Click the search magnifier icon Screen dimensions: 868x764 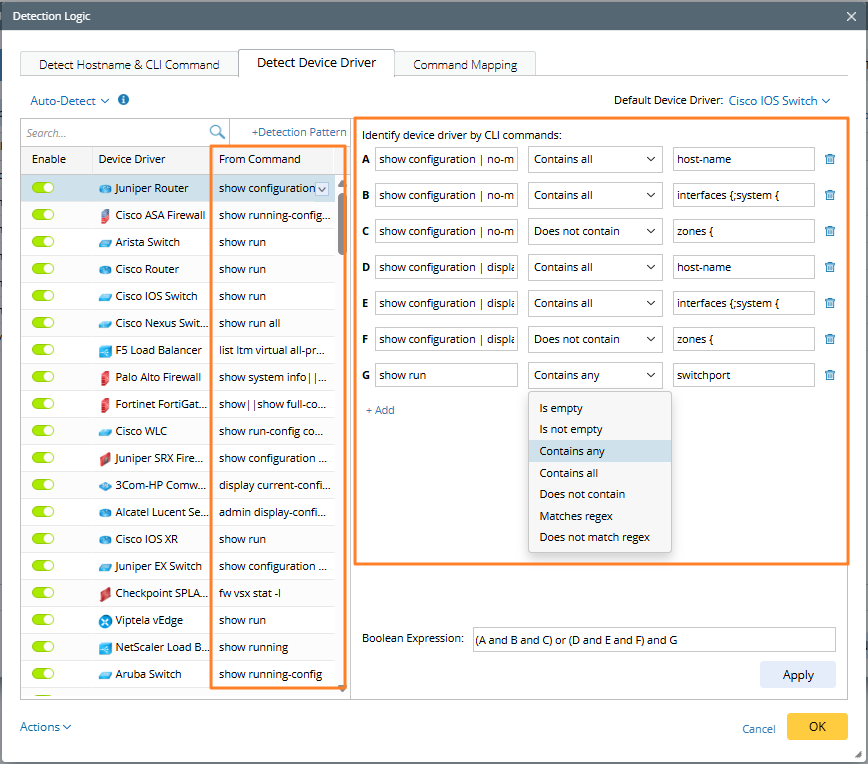(x=217, y=132)
